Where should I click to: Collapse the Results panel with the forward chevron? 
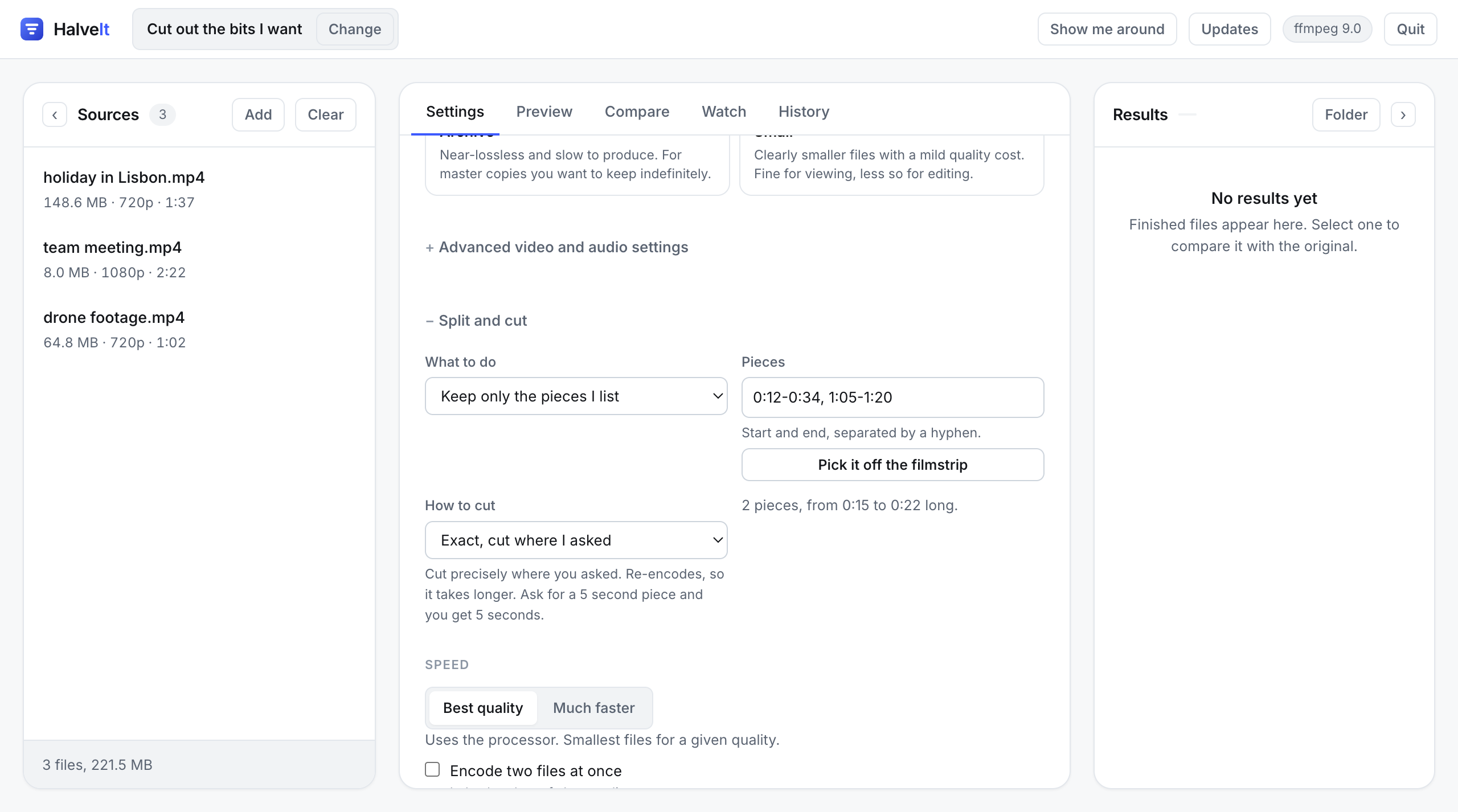(1403, 114)
